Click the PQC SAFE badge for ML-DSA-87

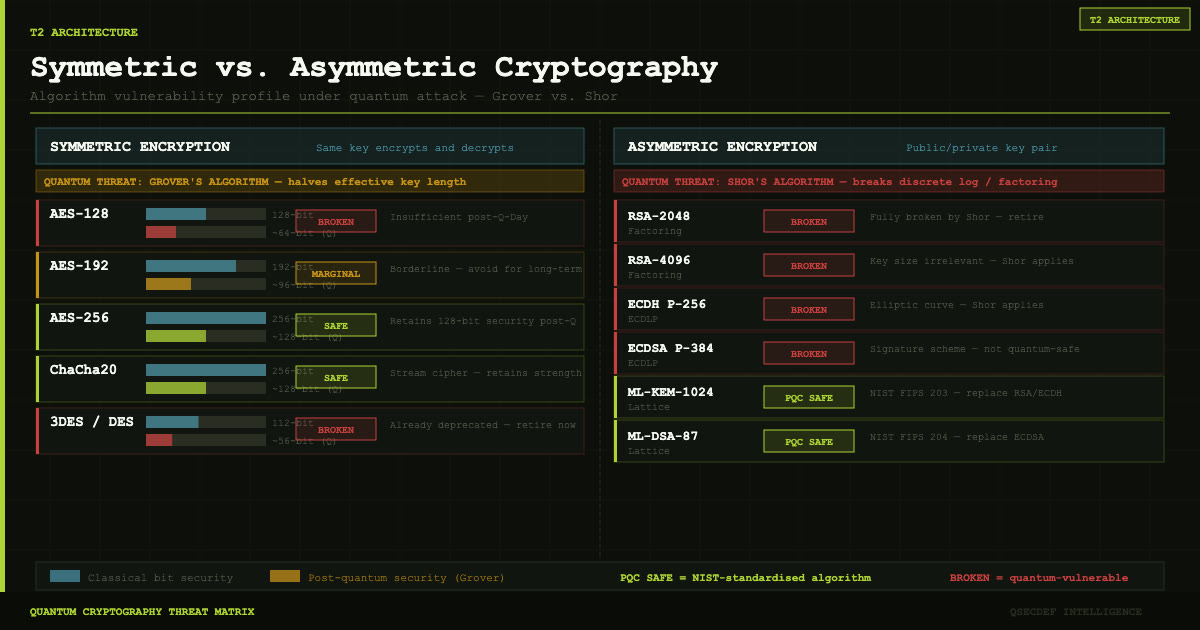pyautogui.click(x=809, y=442)
